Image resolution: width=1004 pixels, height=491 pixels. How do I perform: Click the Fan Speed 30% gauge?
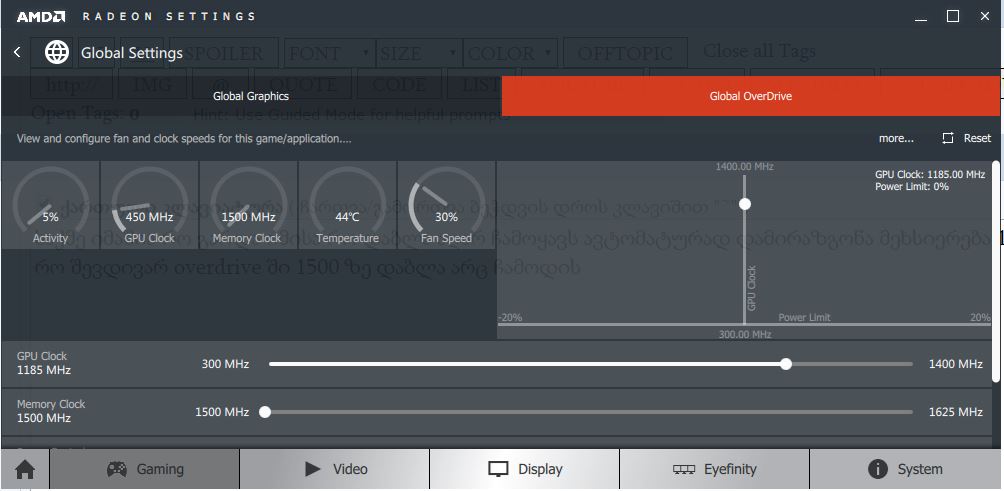[x=446, y=205]
